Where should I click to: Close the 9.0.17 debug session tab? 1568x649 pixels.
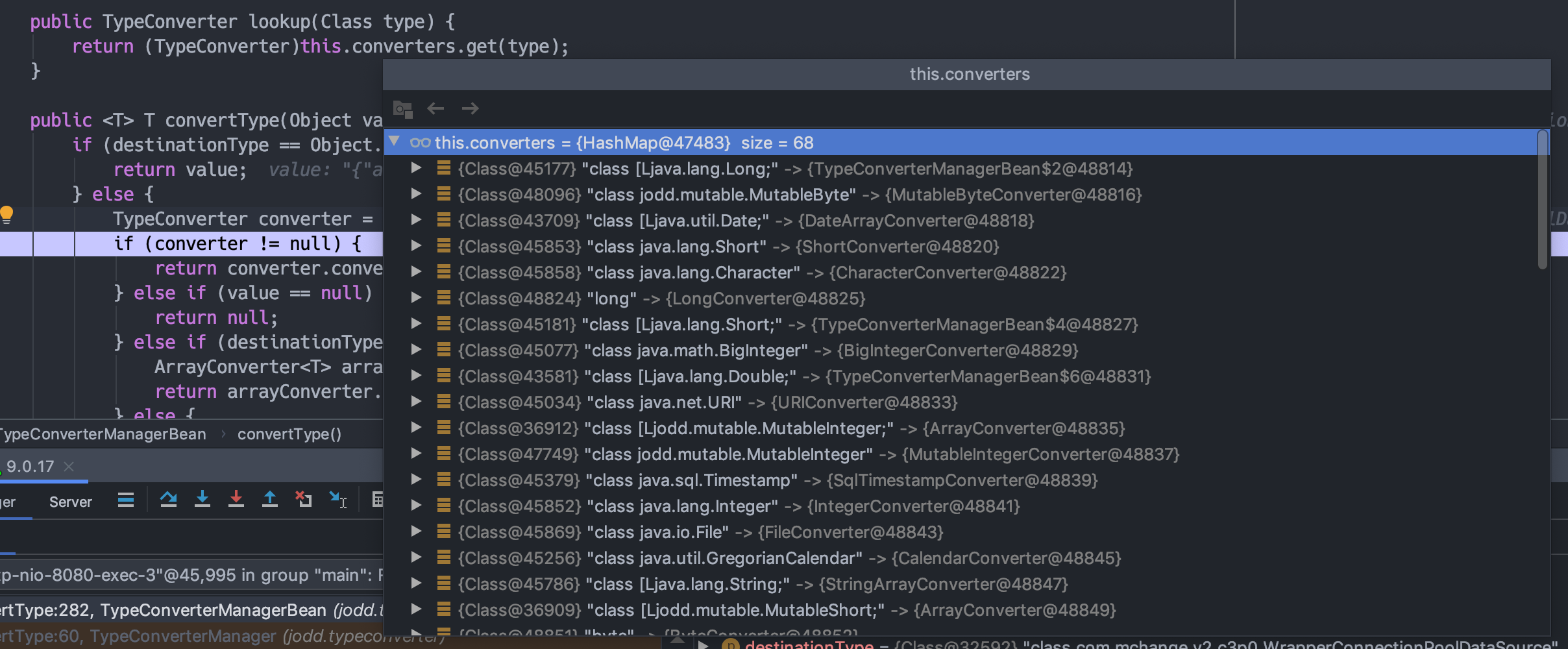pyautogui.click(x=69, y=467)
